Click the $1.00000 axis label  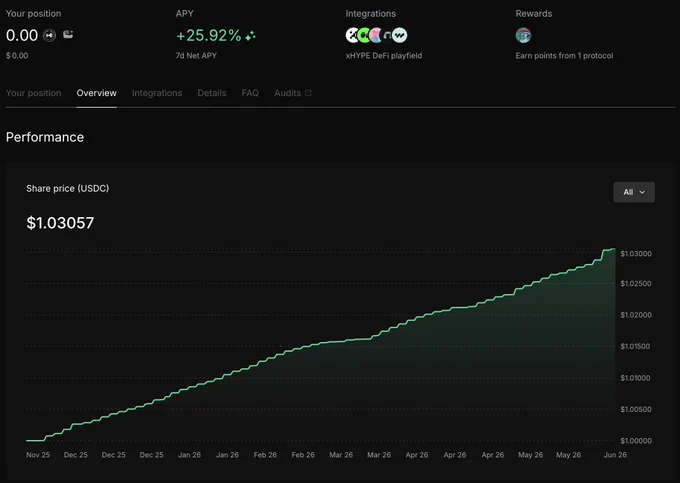click(x=636, y=441)
